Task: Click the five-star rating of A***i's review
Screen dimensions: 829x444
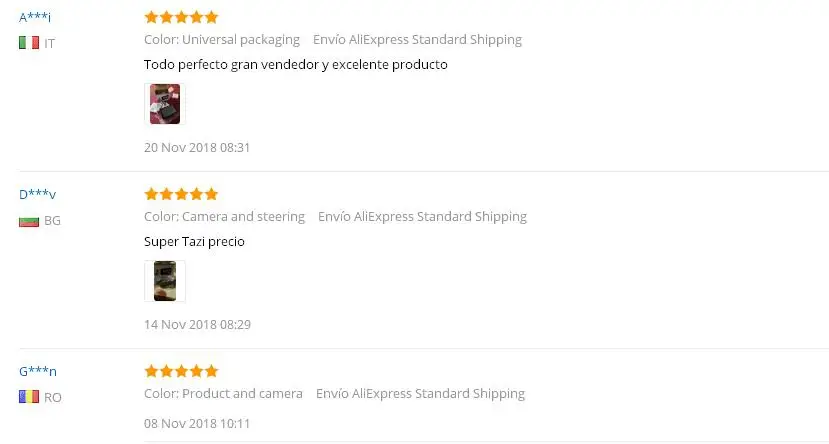Action: [x=181, y=17]
